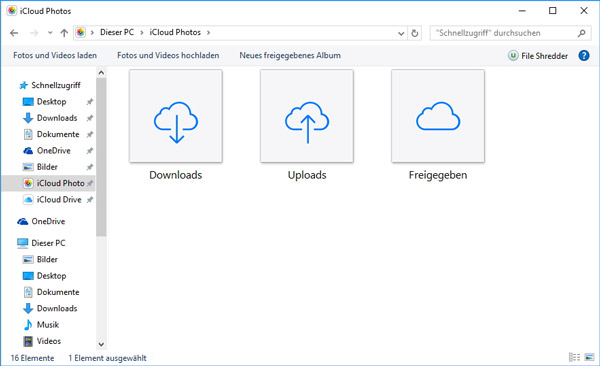Switch to details view in status bar
Screen dimensions: 600x366
(x=574, y=358)
